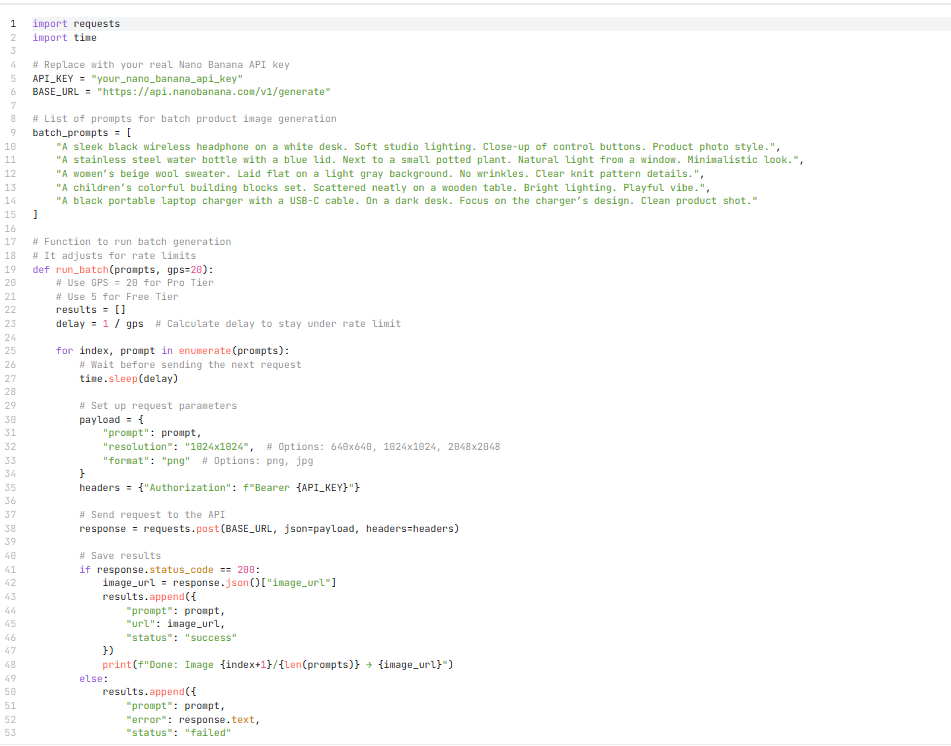Click the 'time.sleep(delay)' statement
951x746 pixels.
tap(129, 378)
